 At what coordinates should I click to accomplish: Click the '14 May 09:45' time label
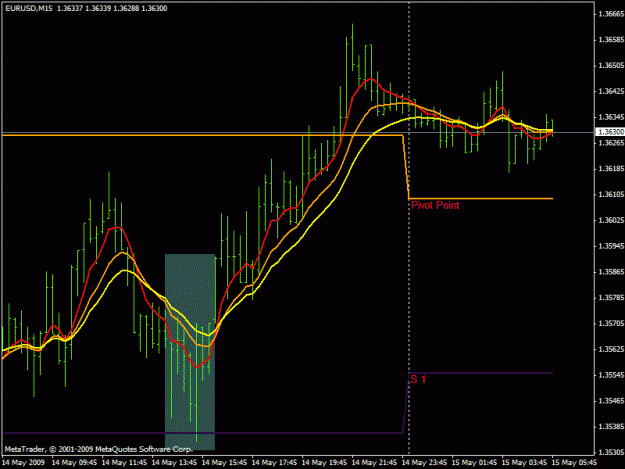(x=74, y=463)
